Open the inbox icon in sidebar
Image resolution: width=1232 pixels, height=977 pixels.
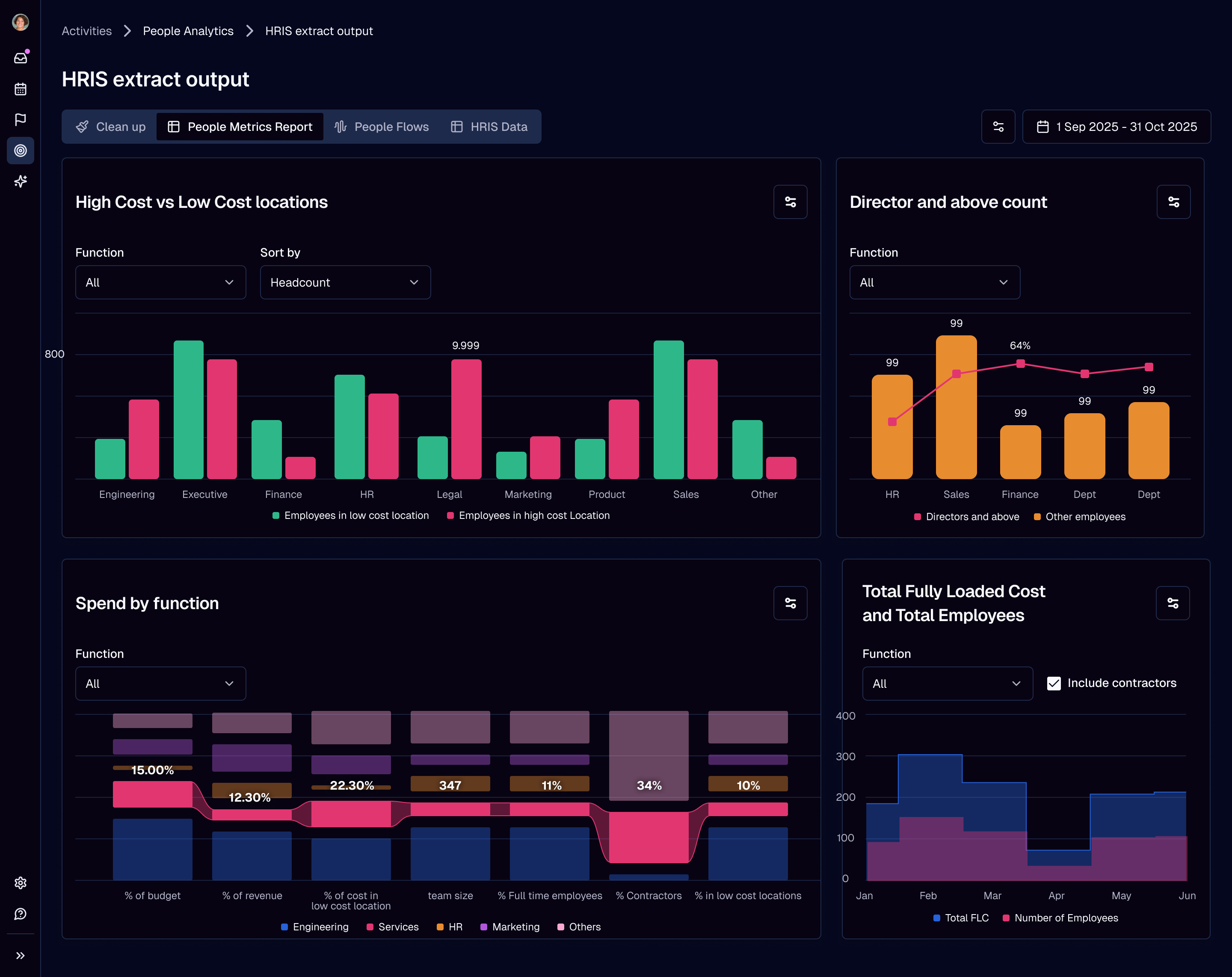(x=21, y=58)
